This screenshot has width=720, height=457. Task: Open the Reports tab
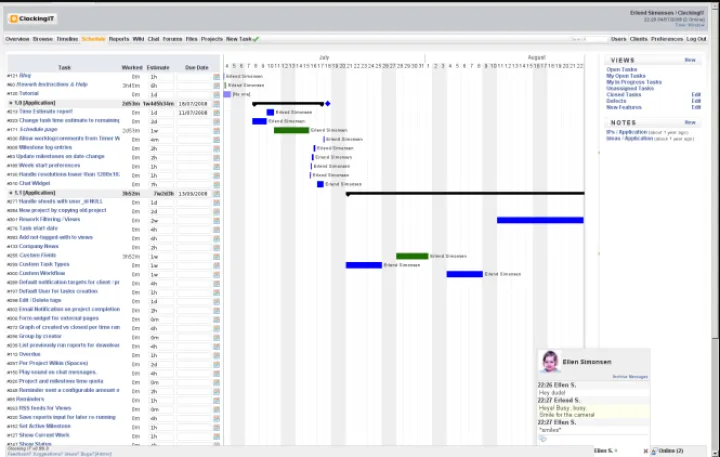(119, 39)
